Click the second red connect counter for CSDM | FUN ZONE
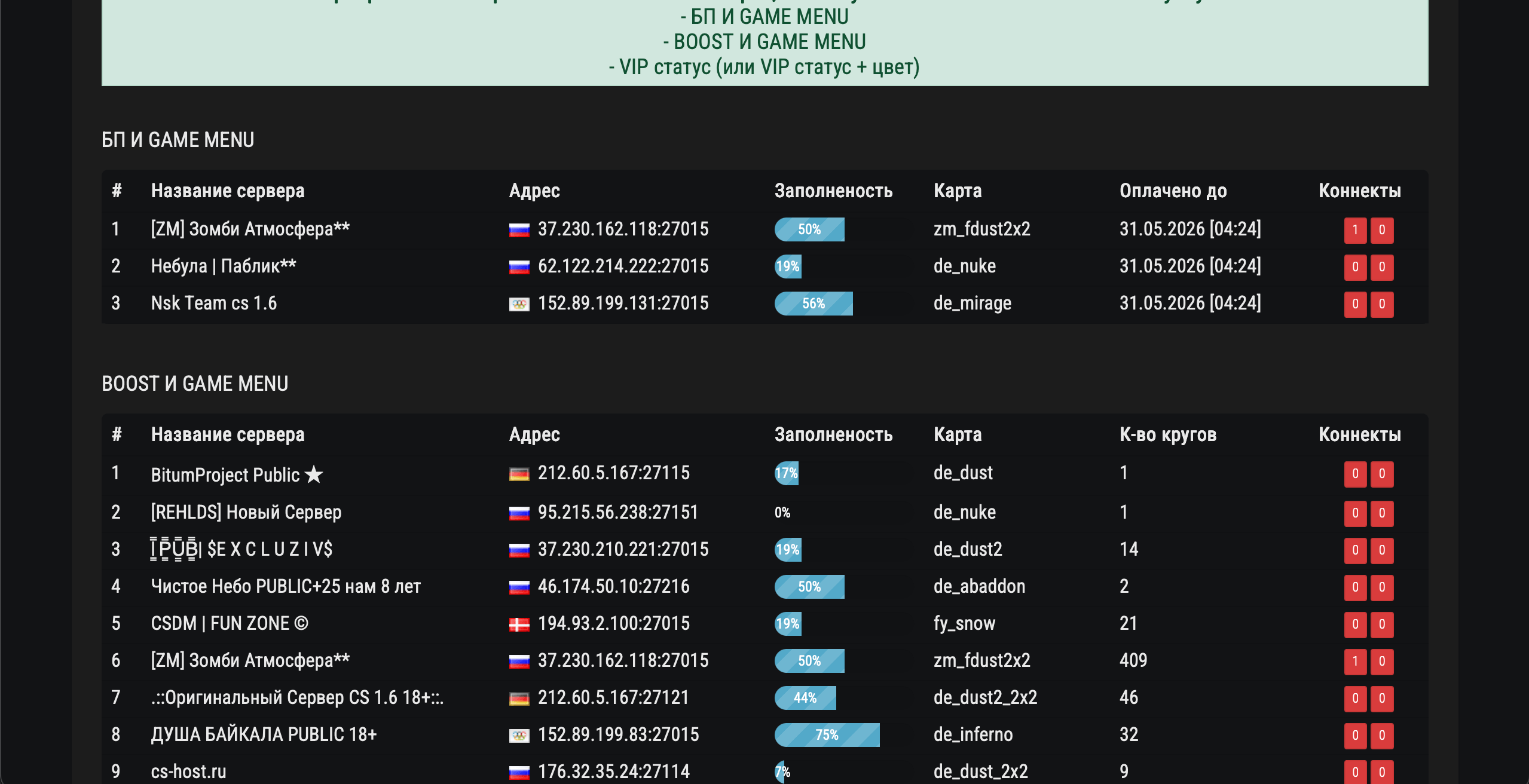The image size is (1529, 784). coord(1382,624)
